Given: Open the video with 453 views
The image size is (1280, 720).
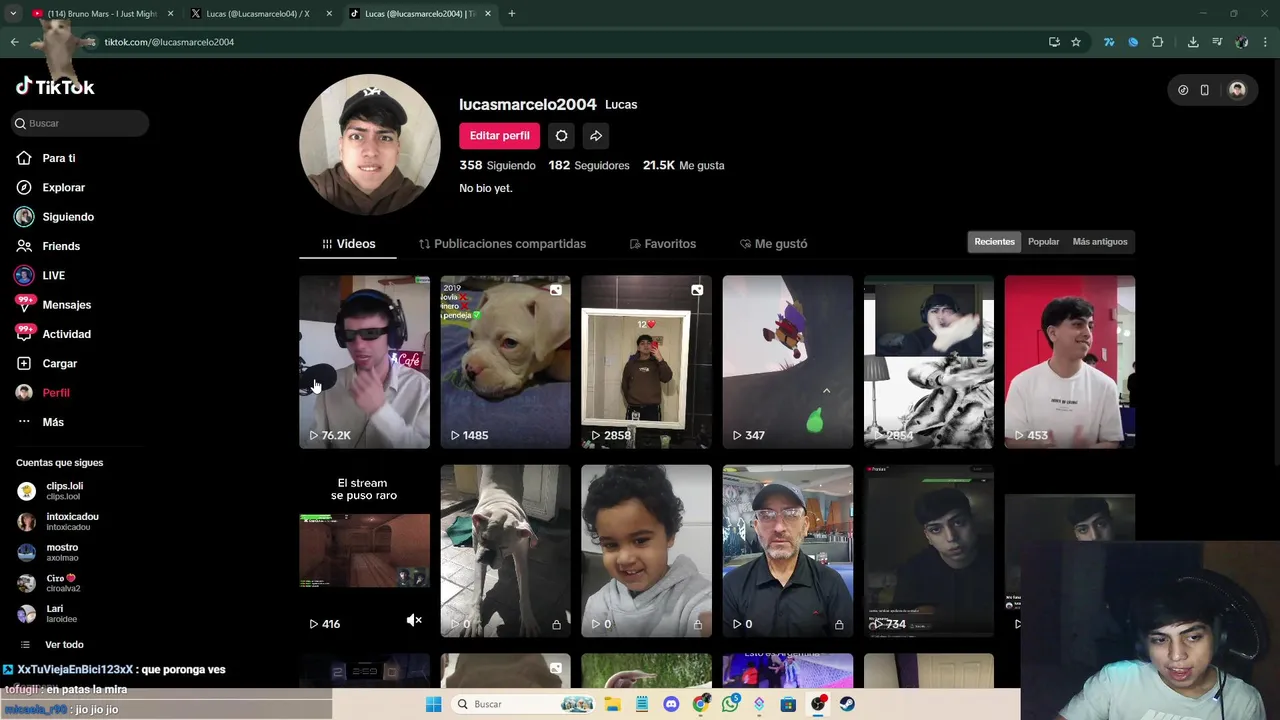Looking at the screenshot, I should pos(1069,362).
